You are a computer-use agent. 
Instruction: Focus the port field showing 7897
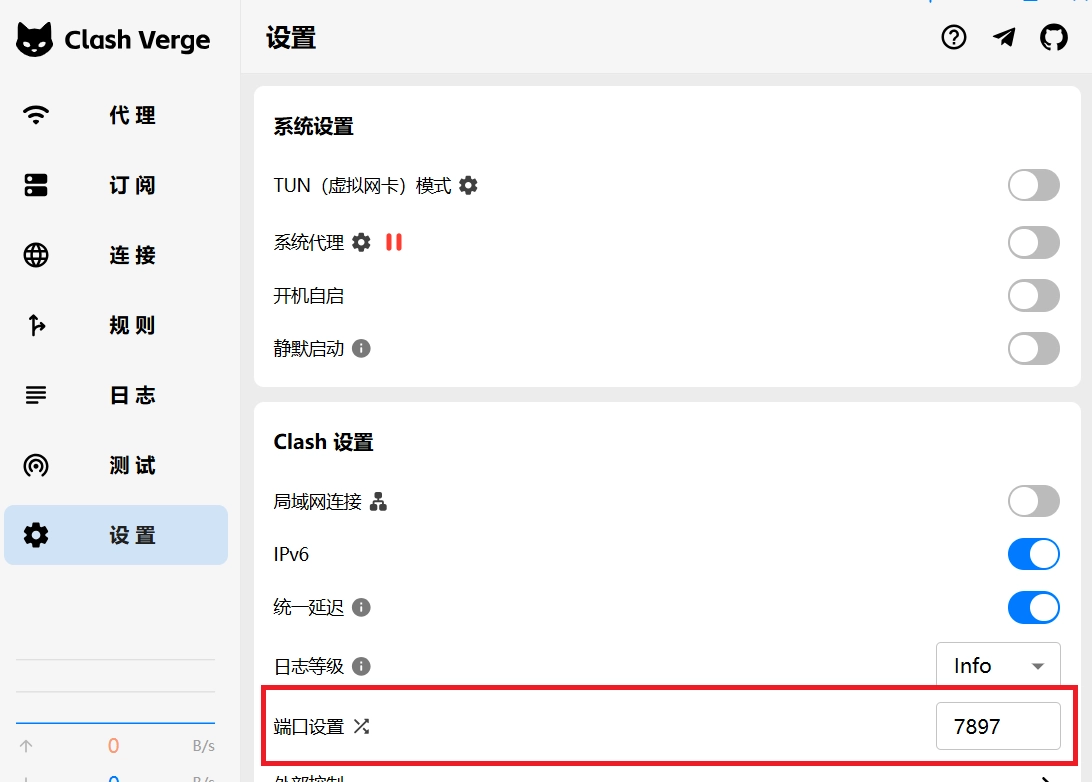998,726
